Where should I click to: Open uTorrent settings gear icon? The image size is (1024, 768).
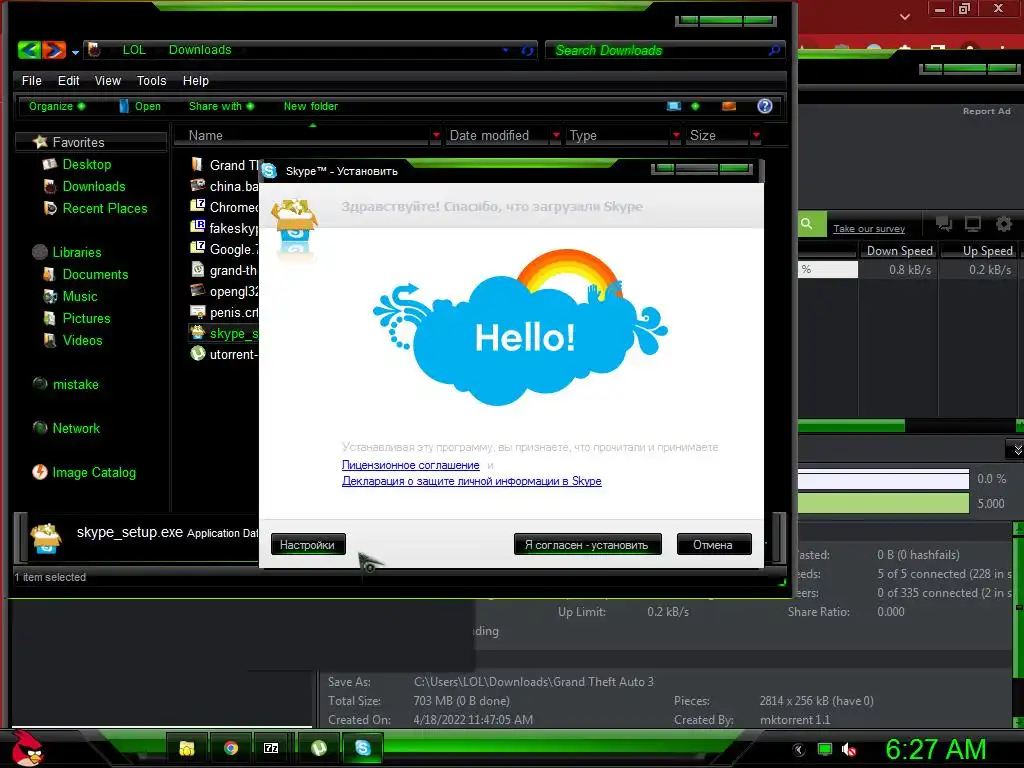click(x=1004, y=224)
